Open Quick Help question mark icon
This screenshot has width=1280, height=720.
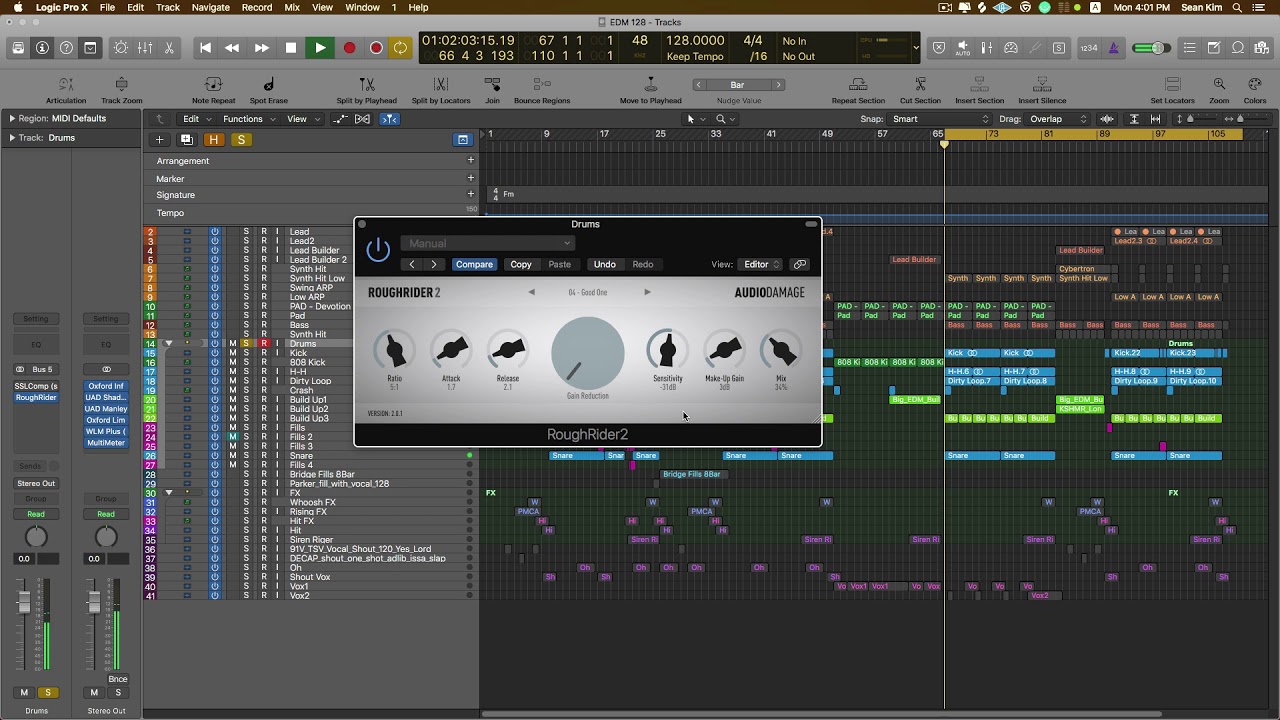tap(66, 48)
